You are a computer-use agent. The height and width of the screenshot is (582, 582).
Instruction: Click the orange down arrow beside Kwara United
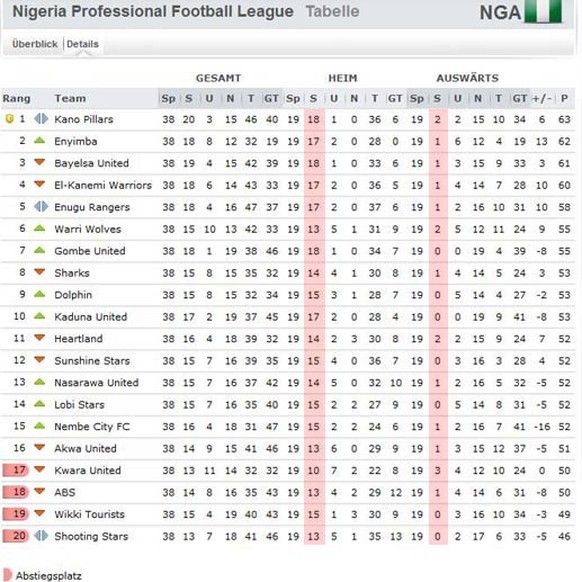[39, 470]
